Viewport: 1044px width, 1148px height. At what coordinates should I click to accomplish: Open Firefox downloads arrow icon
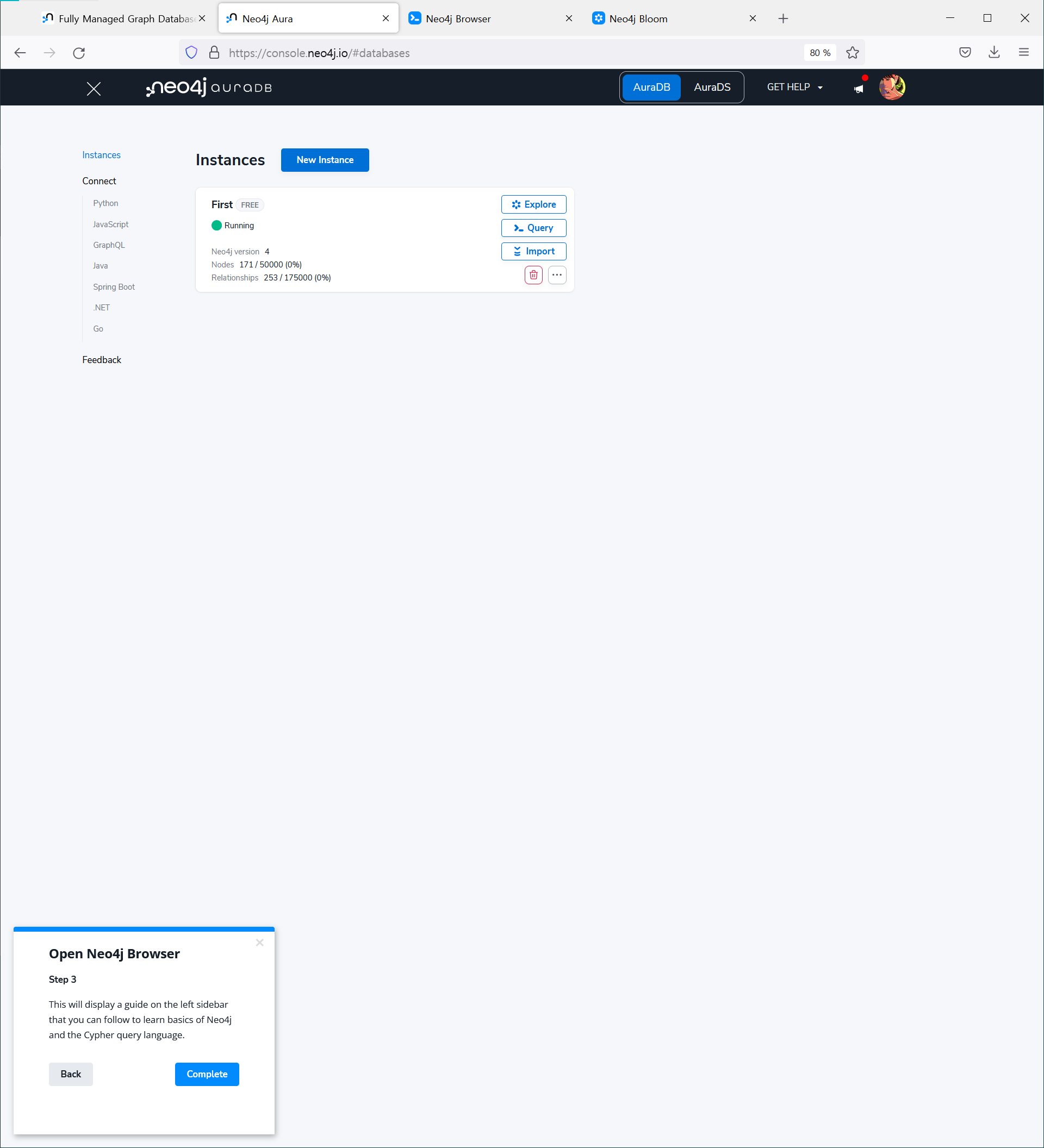pos(994,52)
